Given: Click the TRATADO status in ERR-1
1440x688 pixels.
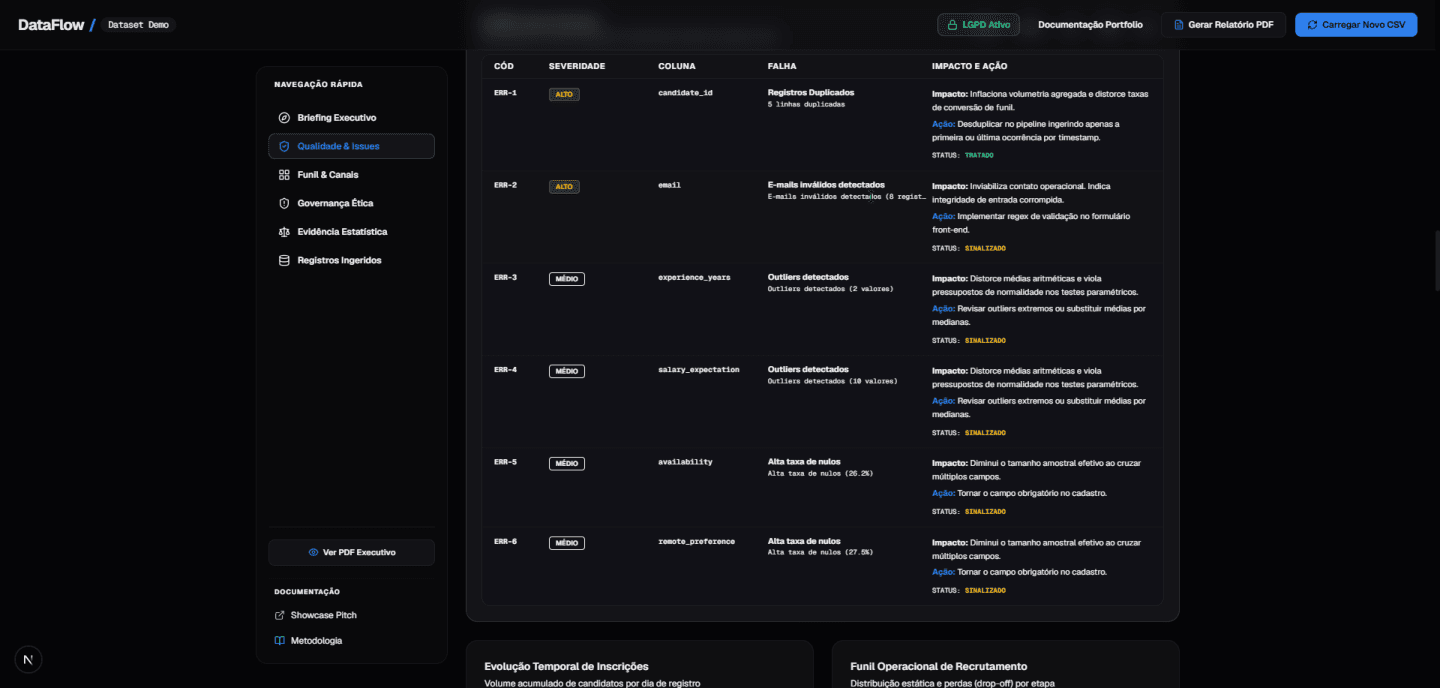Looking at the screenshot, I should (x=979, y=155).
